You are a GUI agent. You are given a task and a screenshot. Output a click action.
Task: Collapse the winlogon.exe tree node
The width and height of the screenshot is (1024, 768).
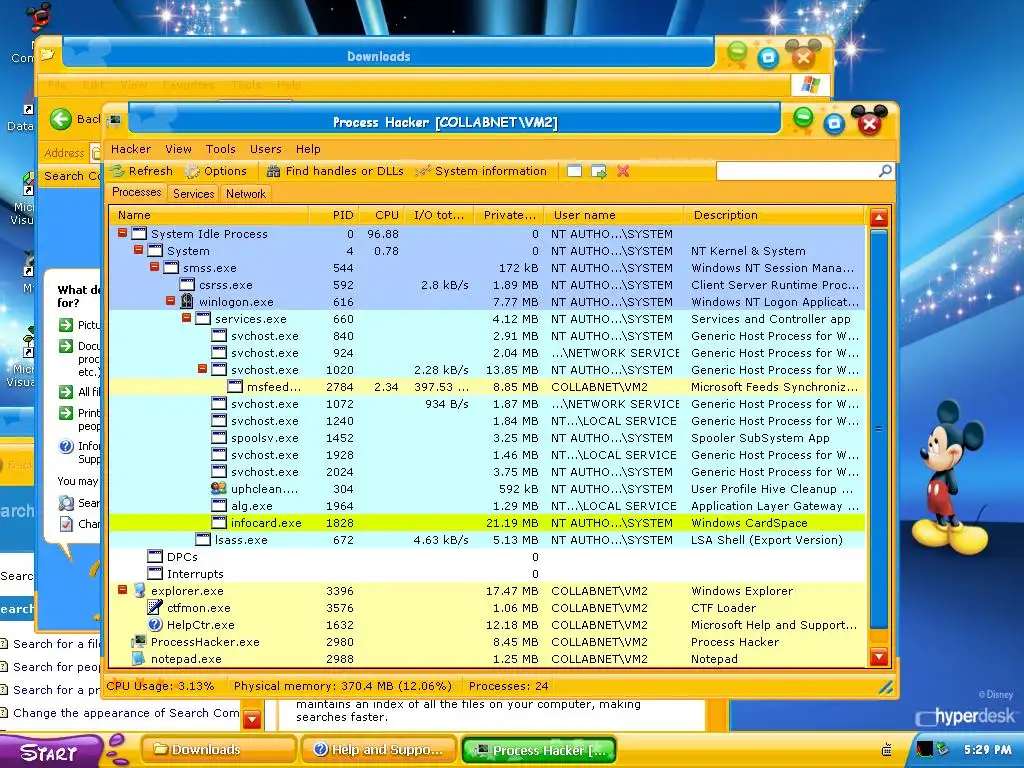(170, 300)
